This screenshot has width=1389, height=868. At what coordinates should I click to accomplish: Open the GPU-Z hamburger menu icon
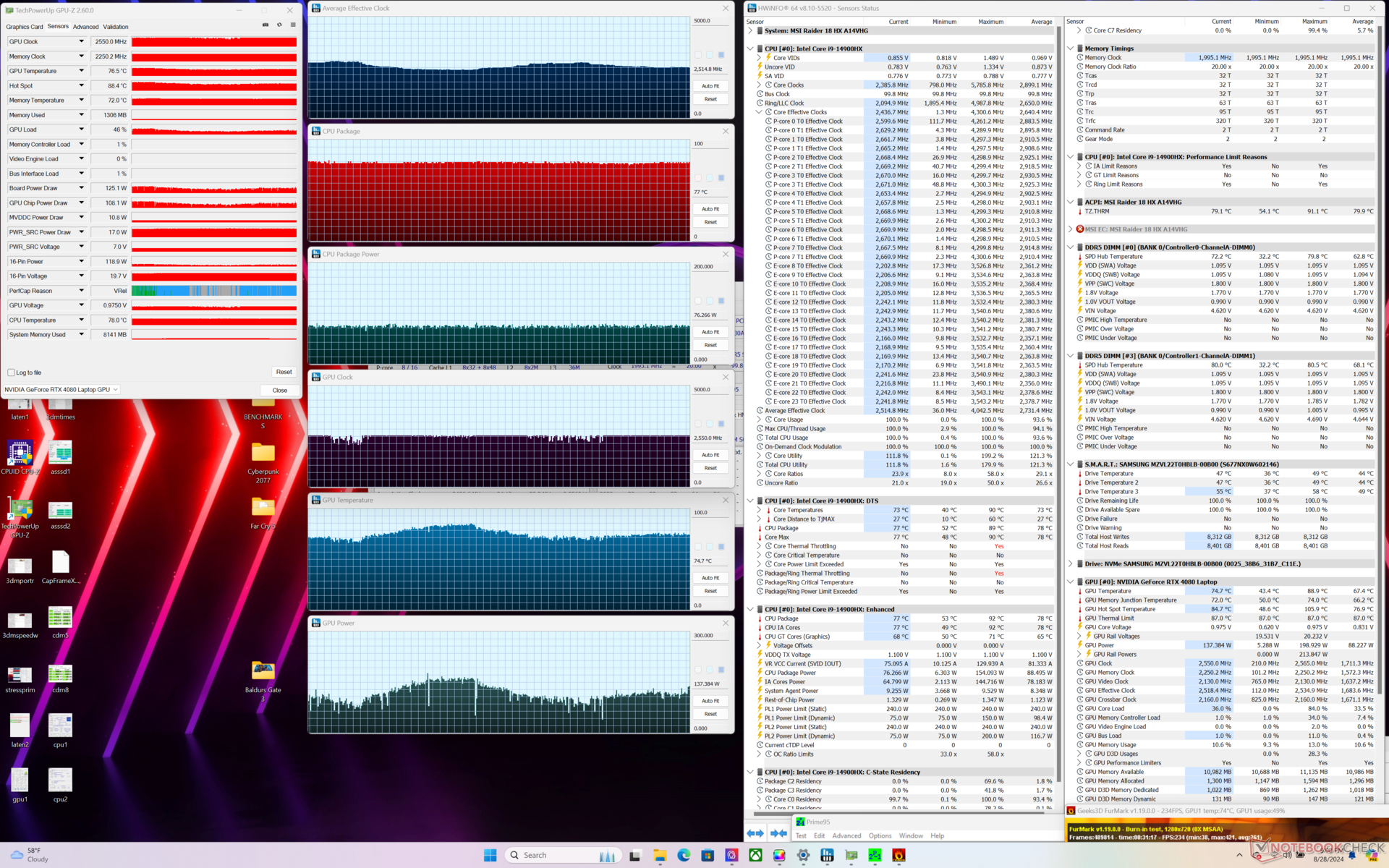[293, 25]
